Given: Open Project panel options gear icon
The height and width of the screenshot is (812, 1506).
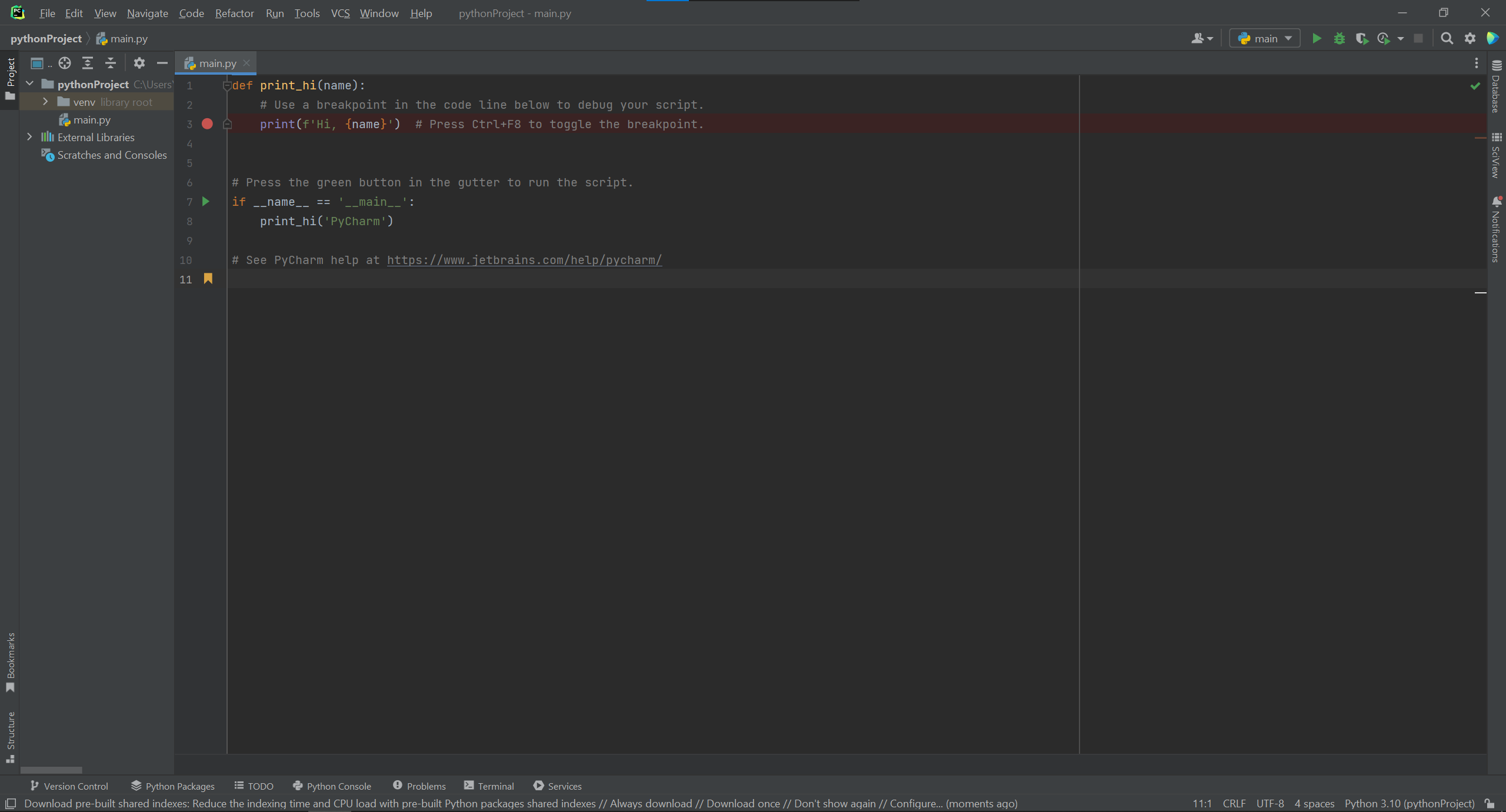Looking at the screenshot, I should (x=139, y=63).
